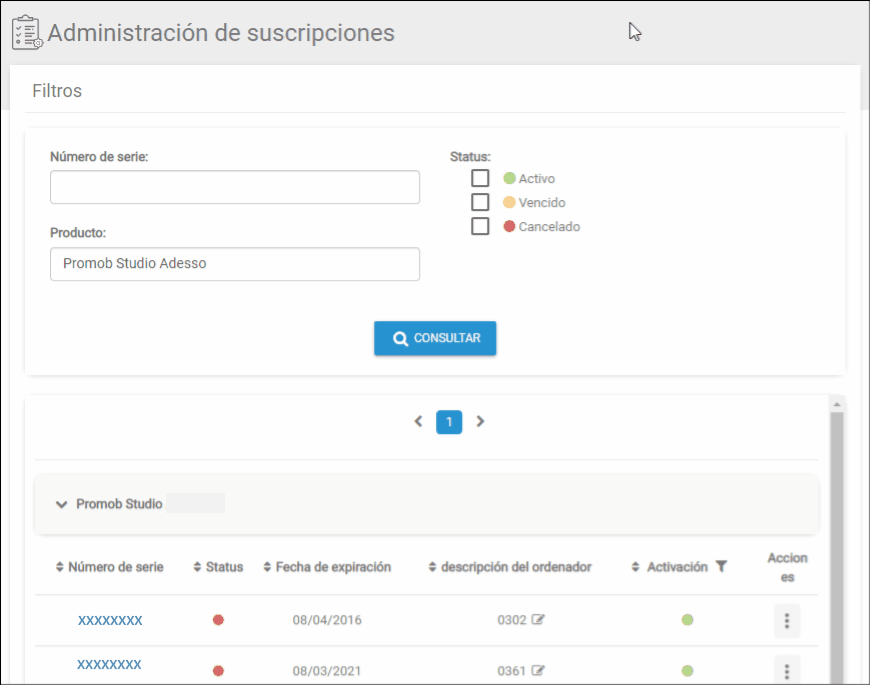This screenshot has height=685, width=870.
Task: Go to previous page with left chevron
Action: point(418,422)
